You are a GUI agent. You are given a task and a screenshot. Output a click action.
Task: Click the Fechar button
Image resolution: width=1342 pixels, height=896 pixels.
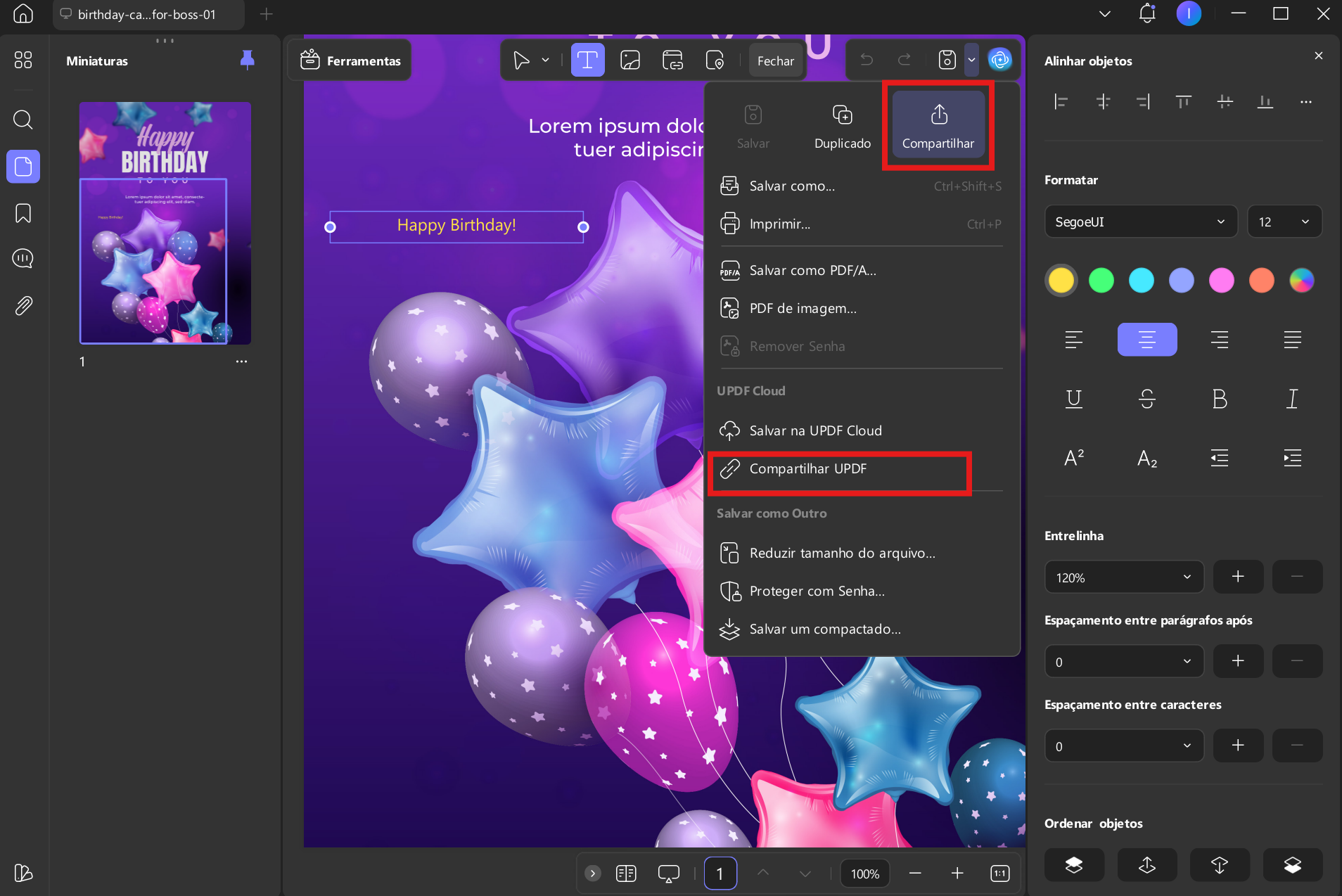(x=775, y=60)
